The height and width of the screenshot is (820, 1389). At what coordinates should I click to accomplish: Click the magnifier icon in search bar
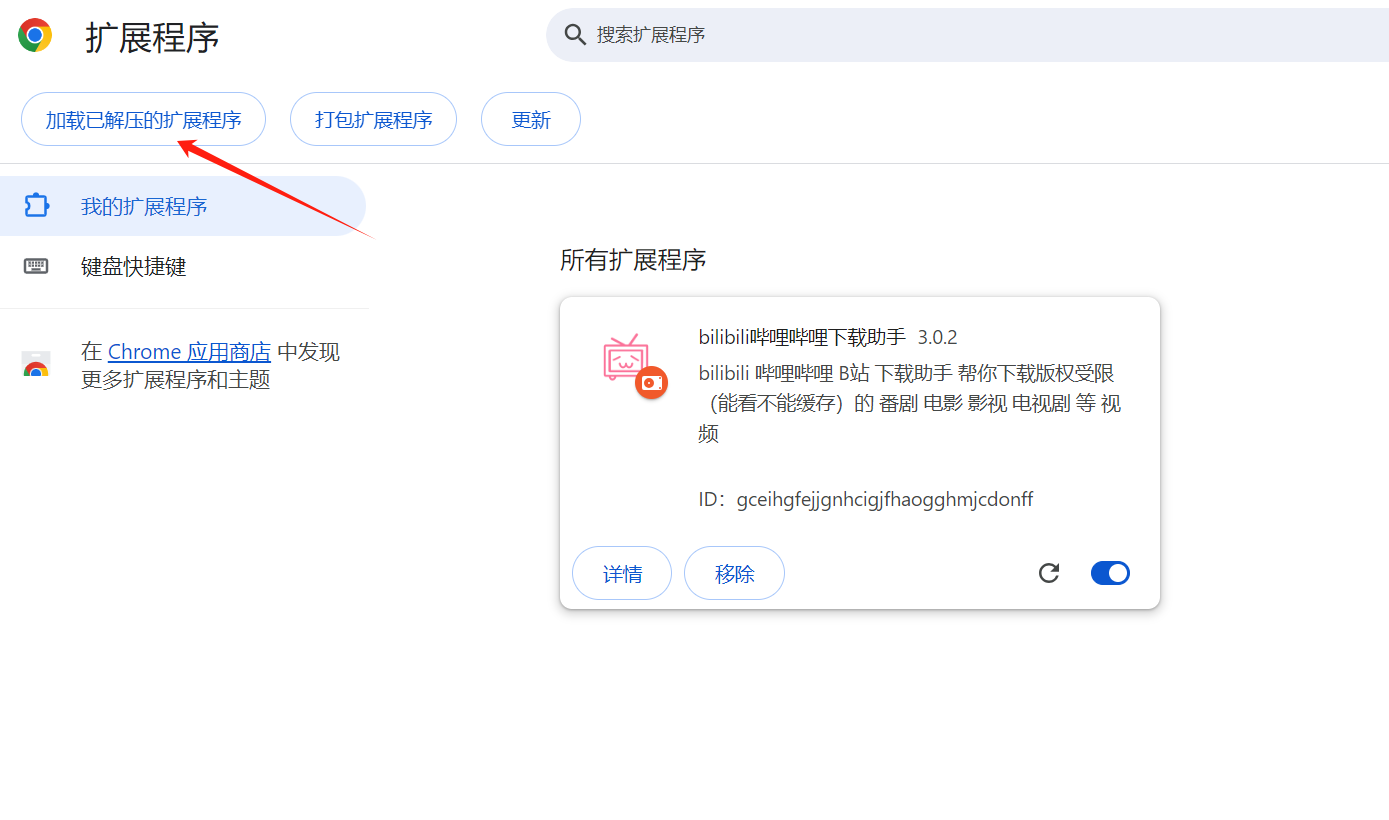tap(575, 35)
